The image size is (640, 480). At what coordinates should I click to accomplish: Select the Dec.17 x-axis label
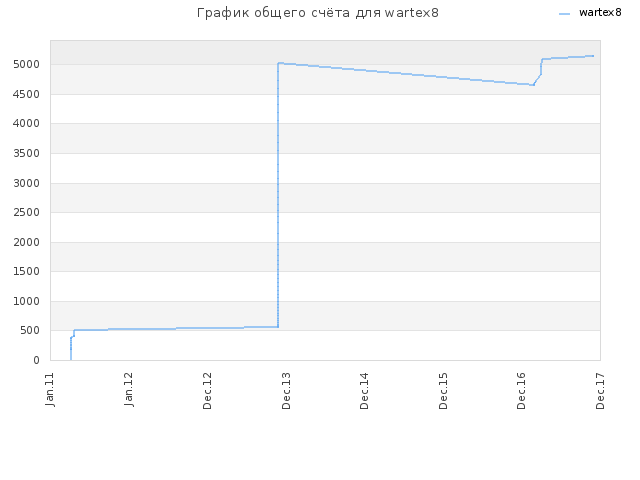pyautogui.click(x=600, y=391)
